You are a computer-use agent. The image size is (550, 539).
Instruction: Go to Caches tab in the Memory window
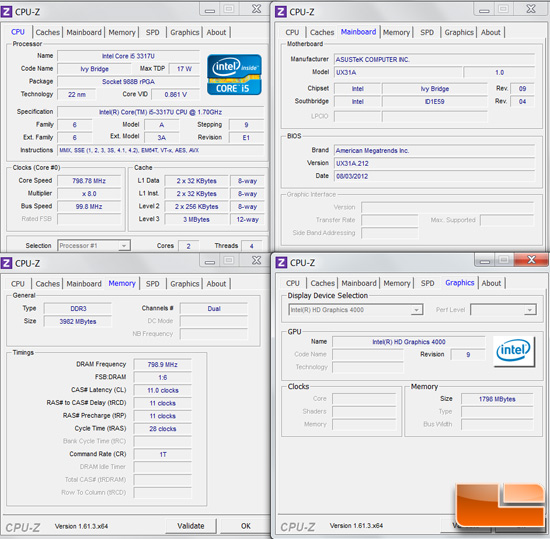coord(48,284)
